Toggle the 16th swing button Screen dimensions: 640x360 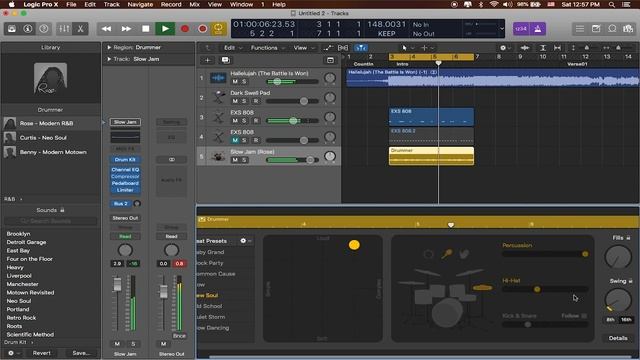point(626,320)
